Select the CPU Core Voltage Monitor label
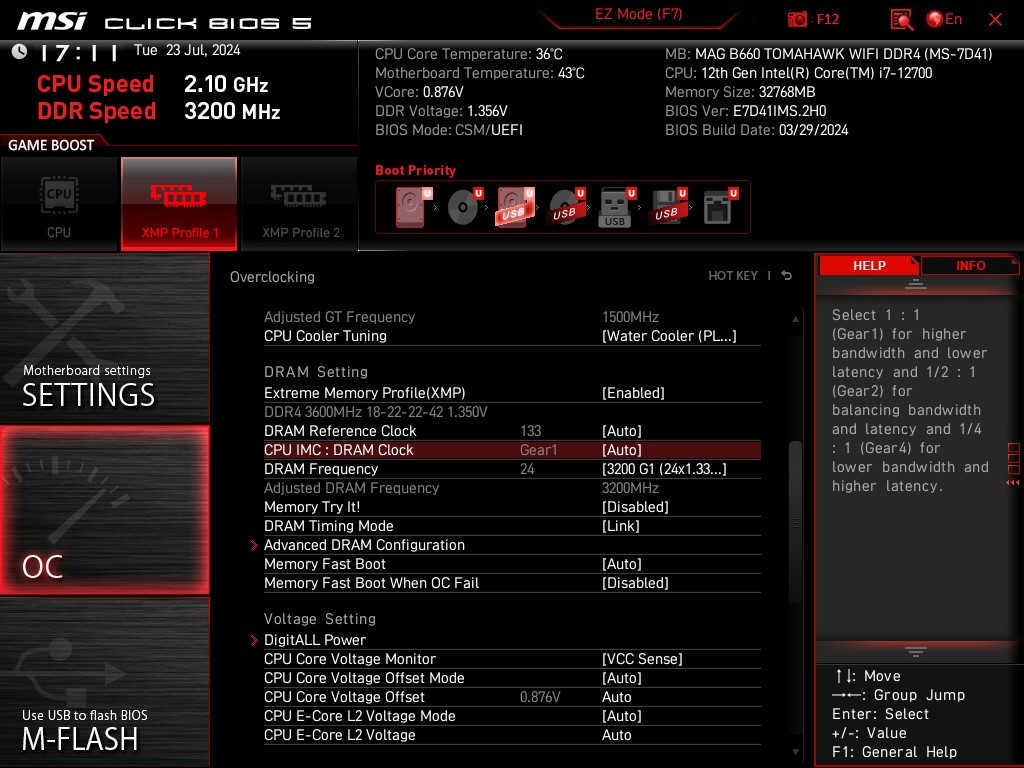Viewport: 1024px width, 768px height. click(349, 659)
